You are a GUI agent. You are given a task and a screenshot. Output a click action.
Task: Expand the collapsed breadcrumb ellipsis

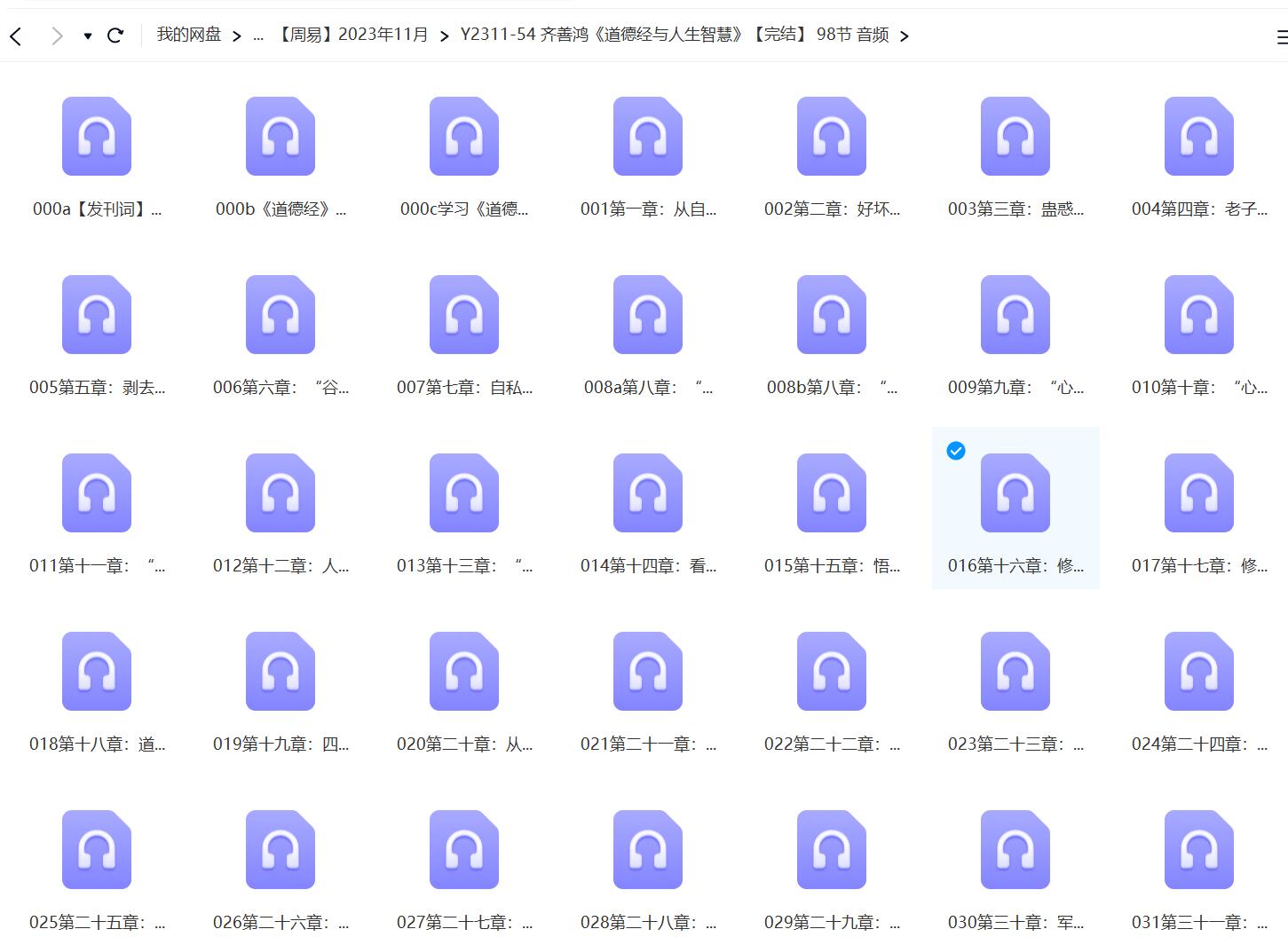tap(258, 35)
